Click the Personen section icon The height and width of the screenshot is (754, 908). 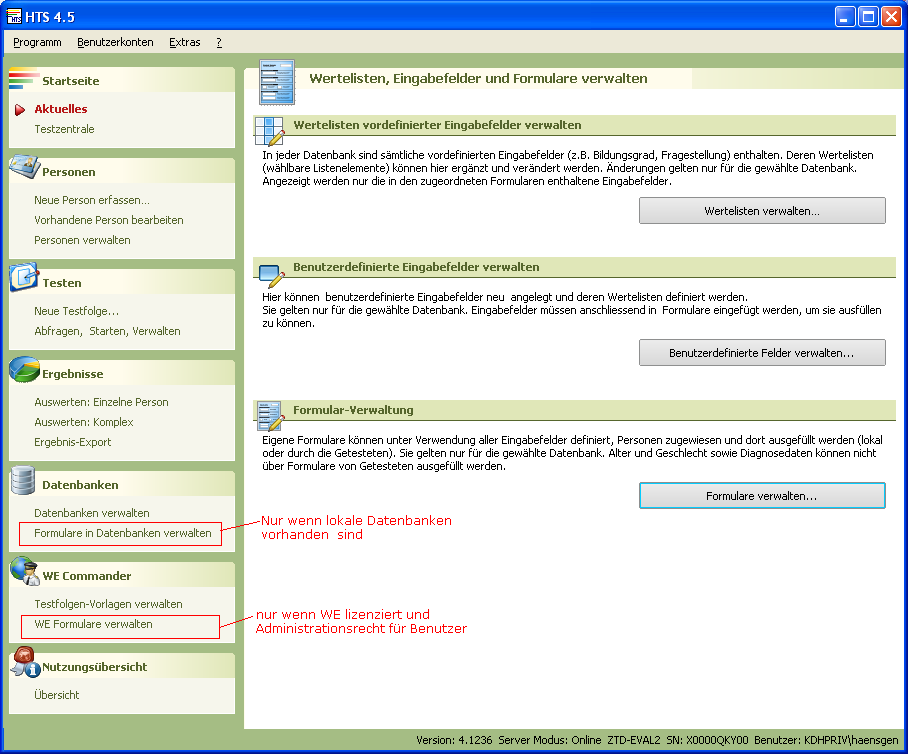tap(24, 168)
